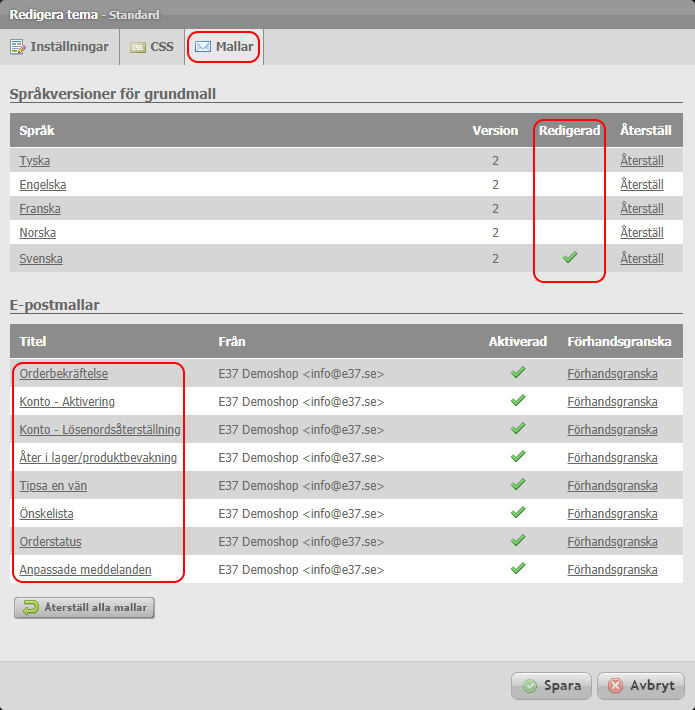Open the Tipsa en vän template
Screen dimensions: 695x710
point(53,485)
